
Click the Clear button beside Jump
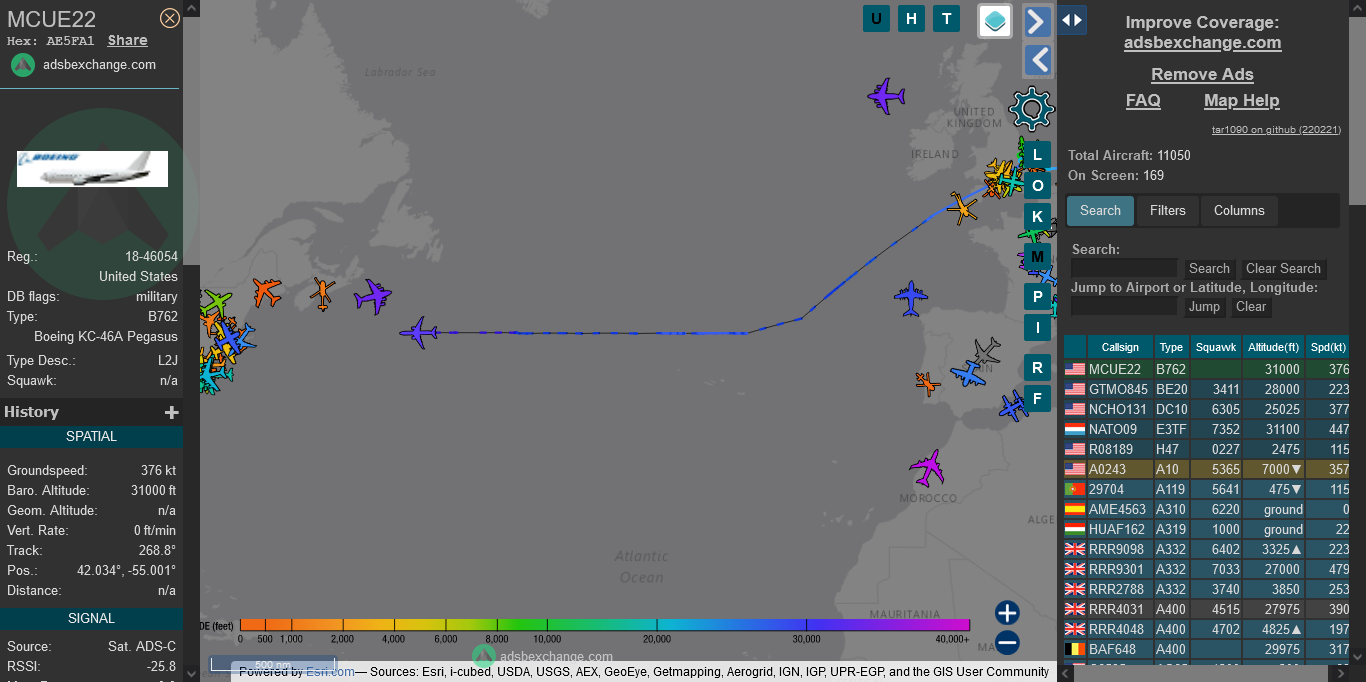click(x=1251, y=306)
